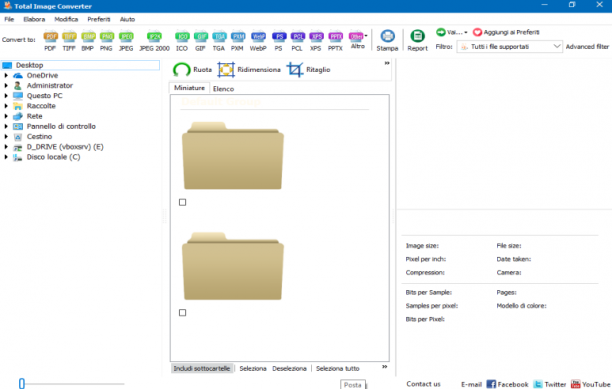The height and width of the screenshot is (389, 612).
Task: Convert images to PNG
Action: click(106, 41)
